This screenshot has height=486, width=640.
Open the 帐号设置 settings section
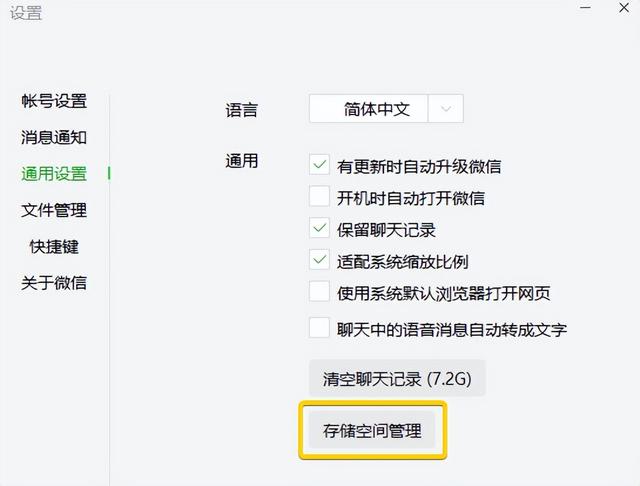point(54,101)
